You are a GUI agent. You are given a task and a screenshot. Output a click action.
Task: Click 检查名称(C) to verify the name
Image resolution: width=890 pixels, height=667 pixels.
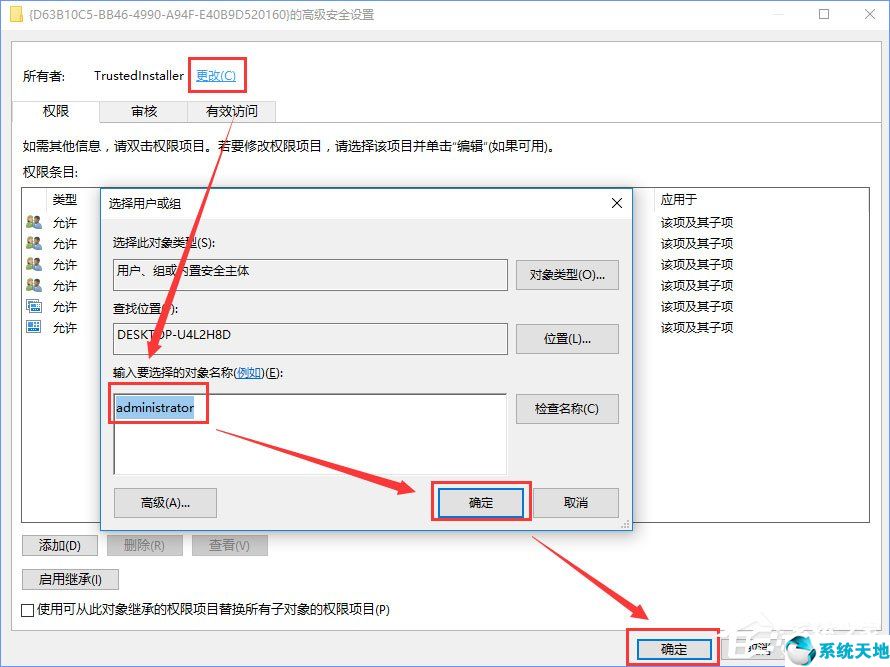(x=565, y=408)
